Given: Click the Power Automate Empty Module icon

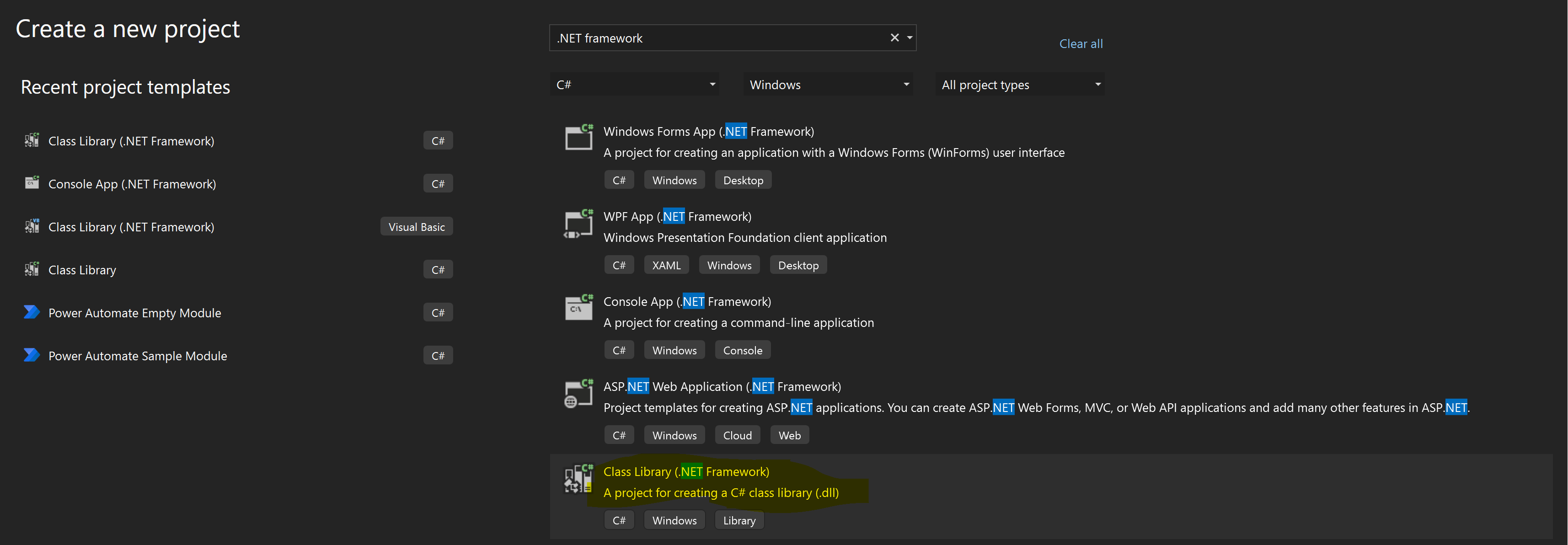Looking at the screenshot, I should [x=32, y=312].
